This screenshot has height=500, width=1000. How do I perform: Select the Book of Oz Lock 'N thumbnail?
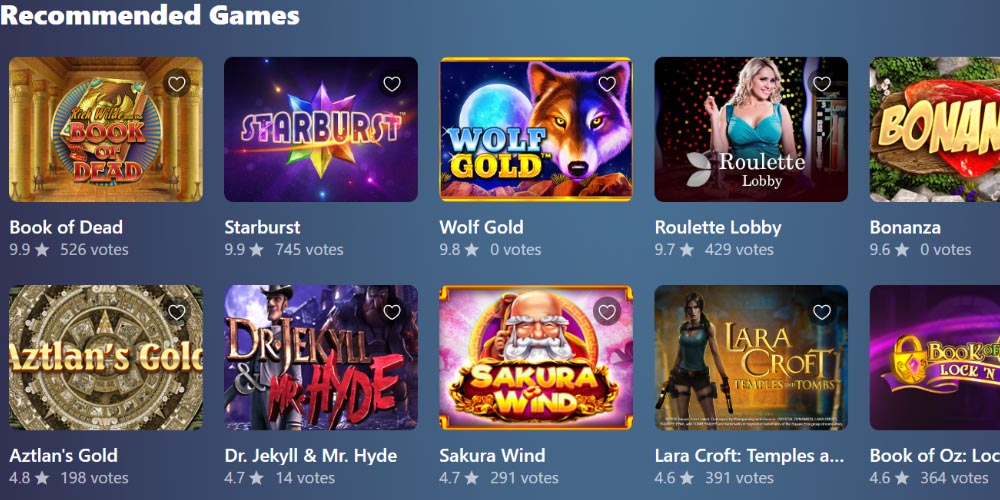pyautogui.click(x=935, y=357)
